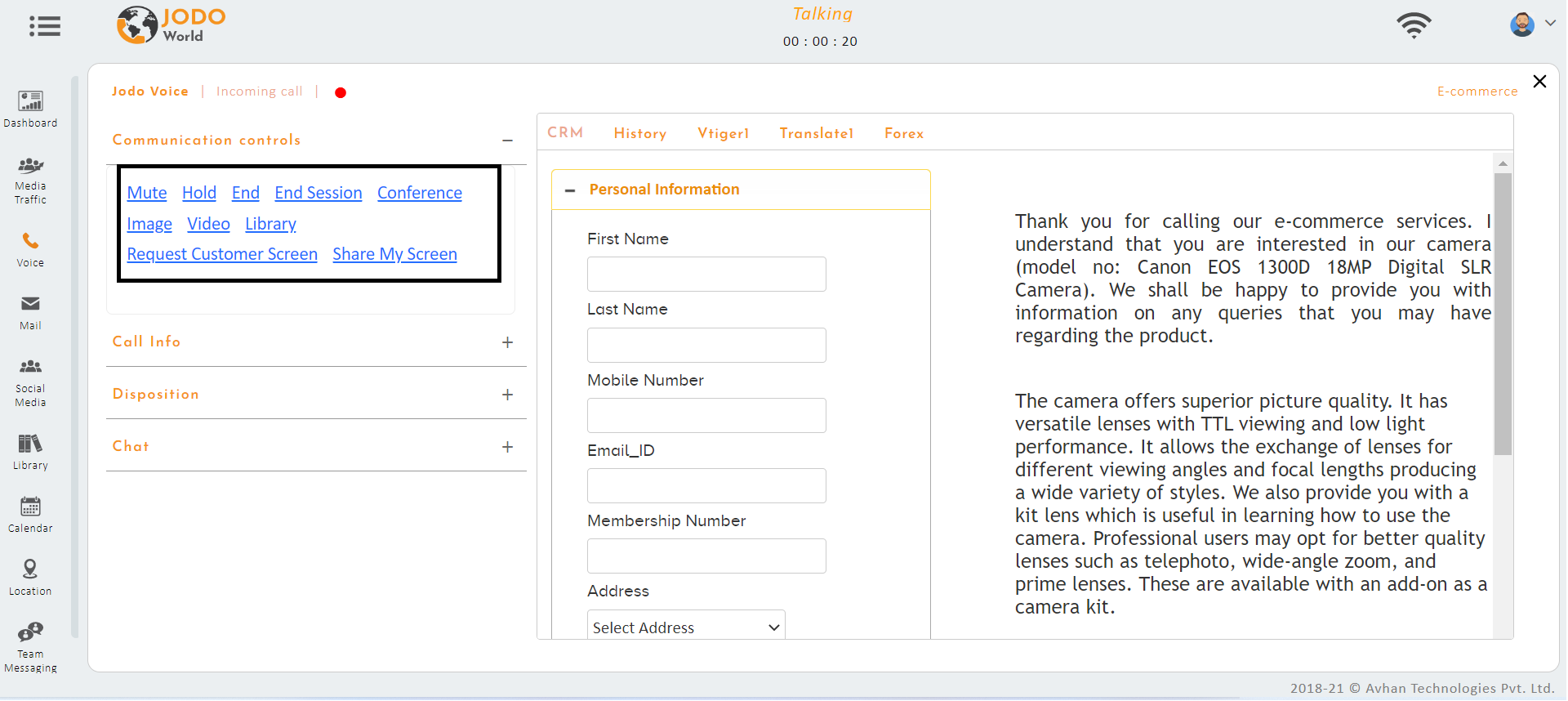
Task: Click the E-commerce label
Action: pyautogui.click(x=1477, y=92)
